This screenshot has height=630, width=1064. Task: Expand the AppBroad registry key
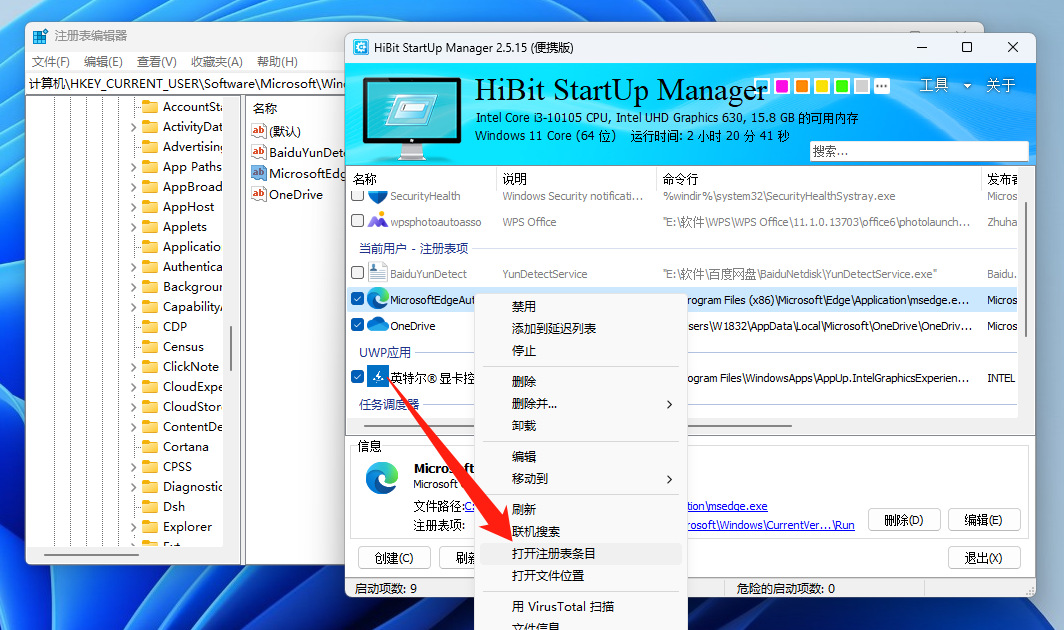tap(134, 187)
